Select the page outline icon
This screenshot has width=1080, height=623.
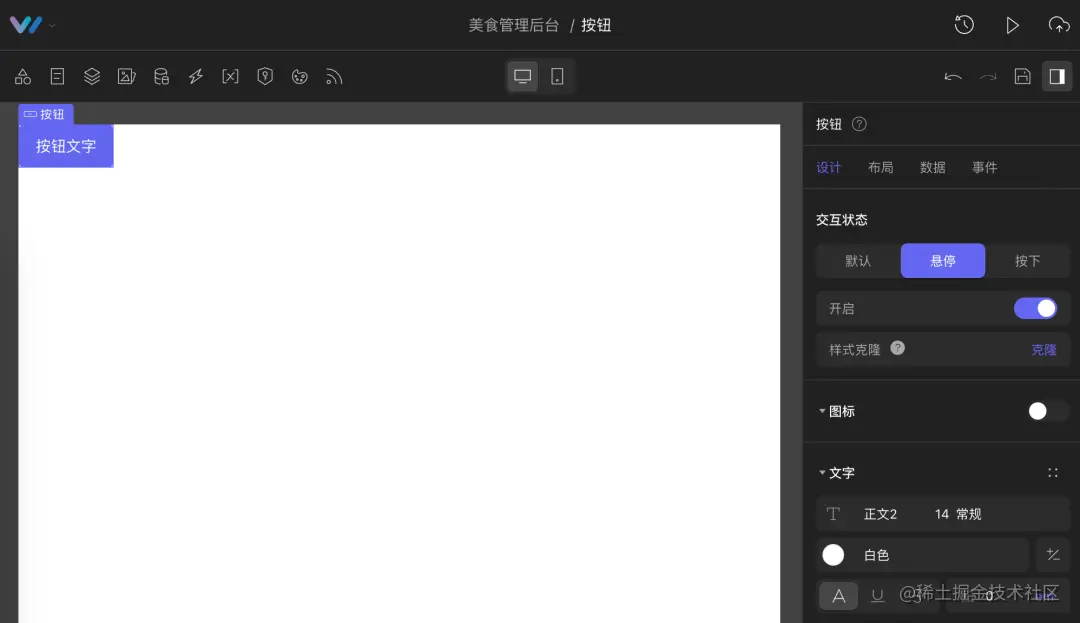[57, 76]
